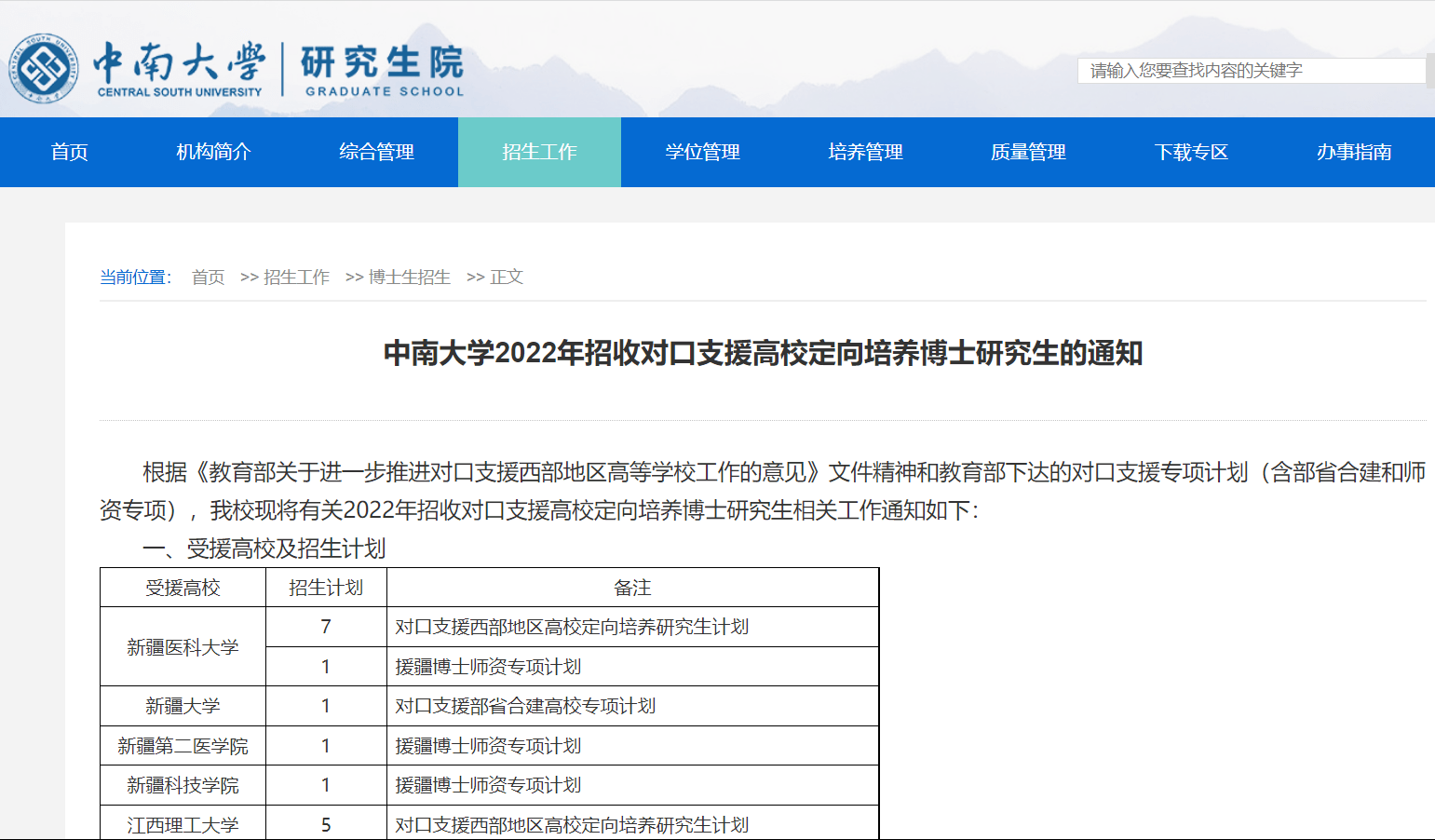1435x840 pixels.
Task: Open 办事指南 in the navigation bar
Action: click(1354, 152)
